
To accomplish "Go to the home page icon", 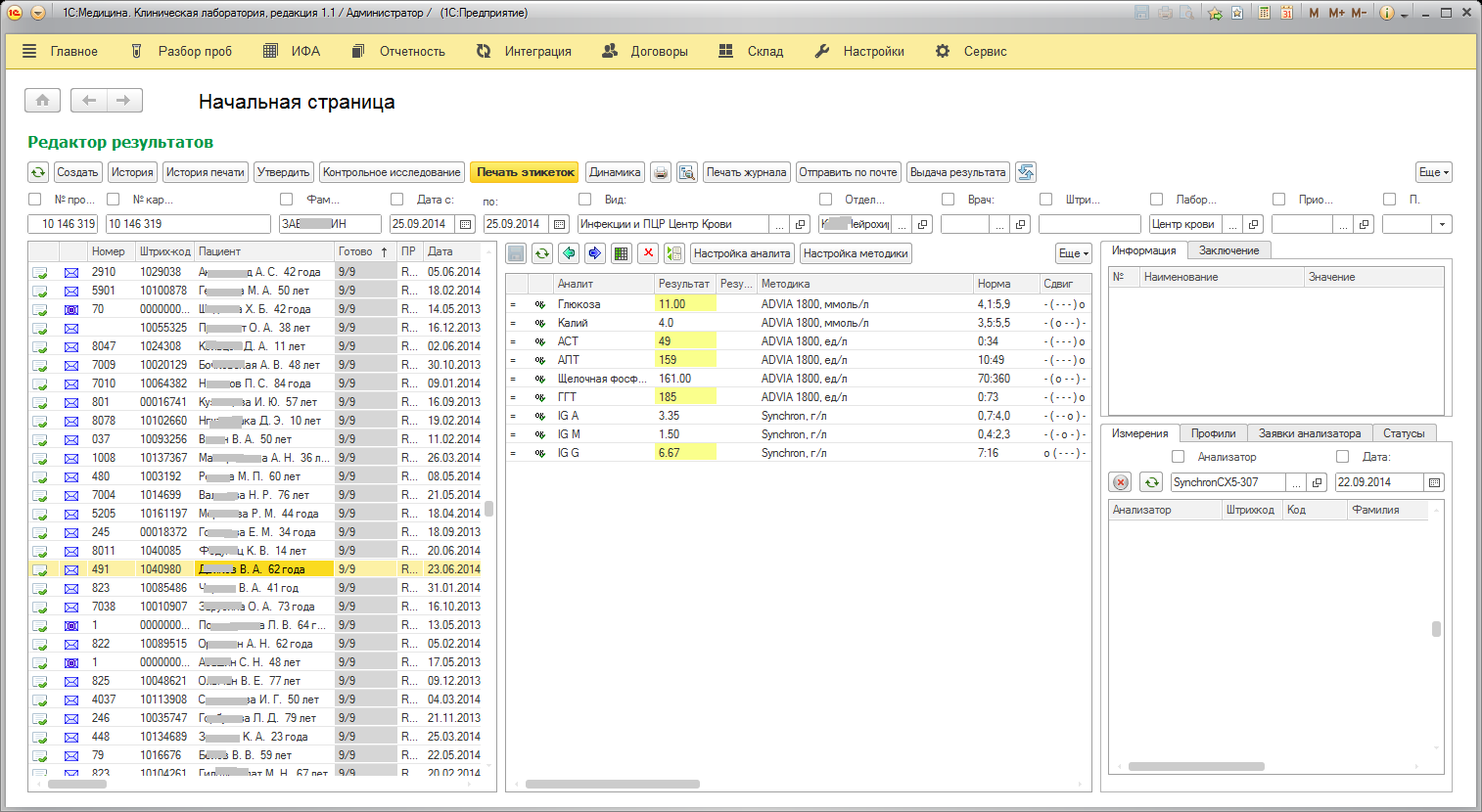I will 42,100.
